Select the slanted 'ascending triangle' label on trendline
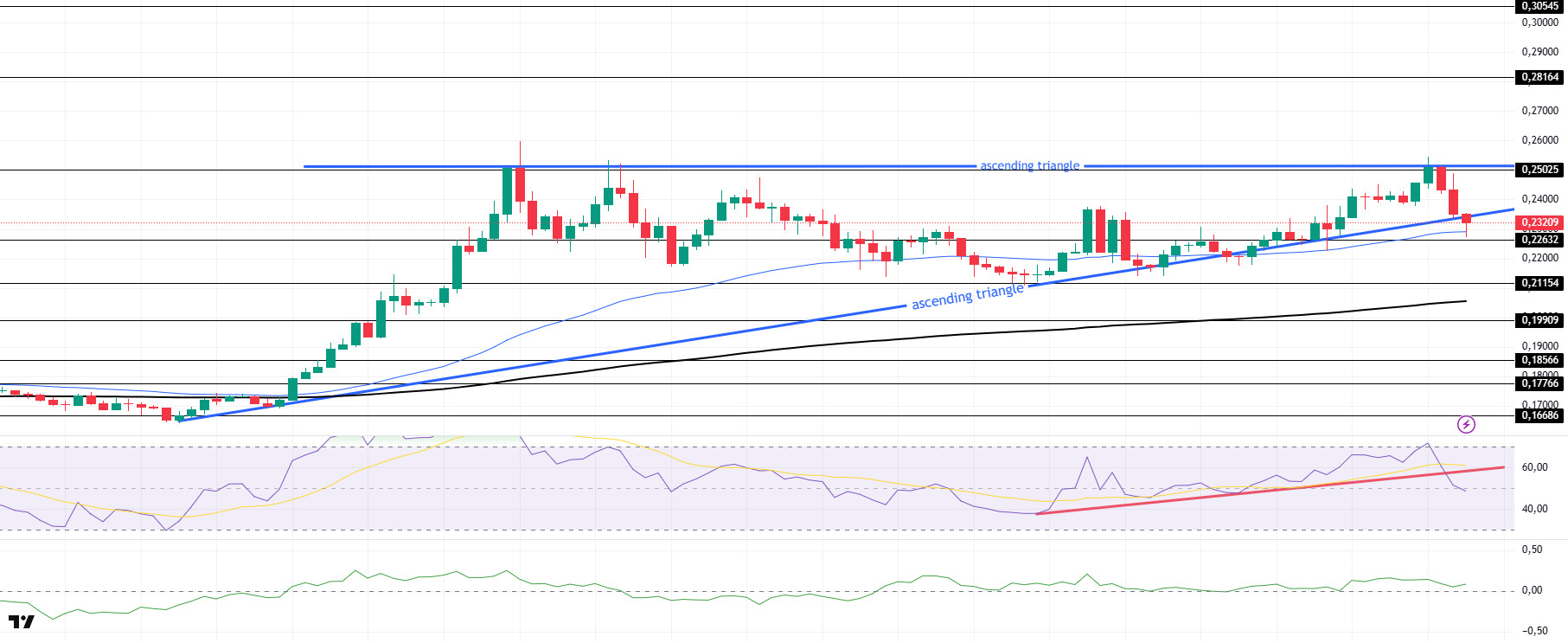The image size is (1568, 643). (968, 296)
